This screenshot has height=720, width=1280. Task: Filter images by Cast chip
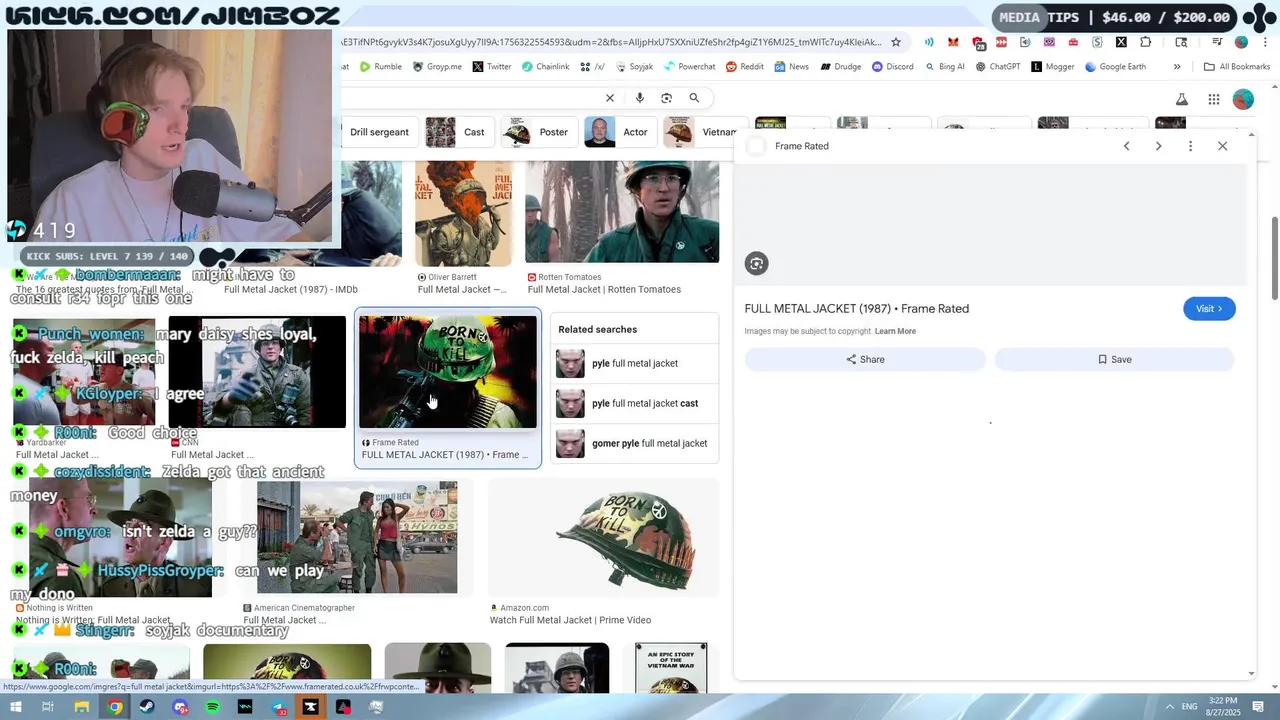point(459,132)
